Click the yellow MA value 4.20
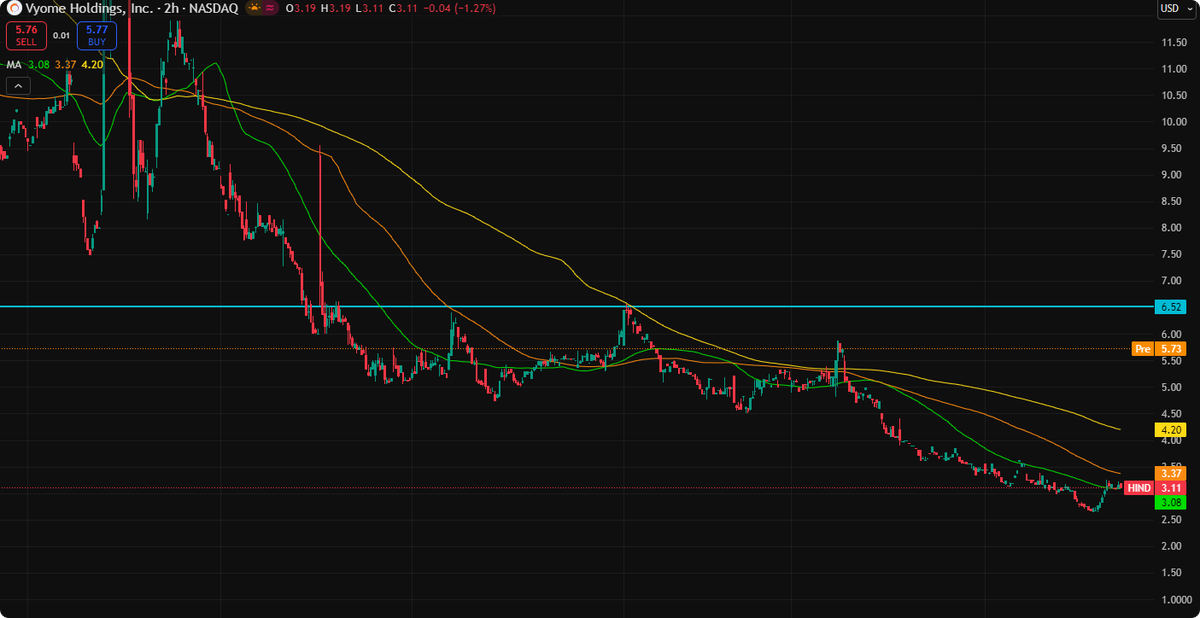Image resolution: width=1200 pixels, height=618 pixels. coord(92,64)
